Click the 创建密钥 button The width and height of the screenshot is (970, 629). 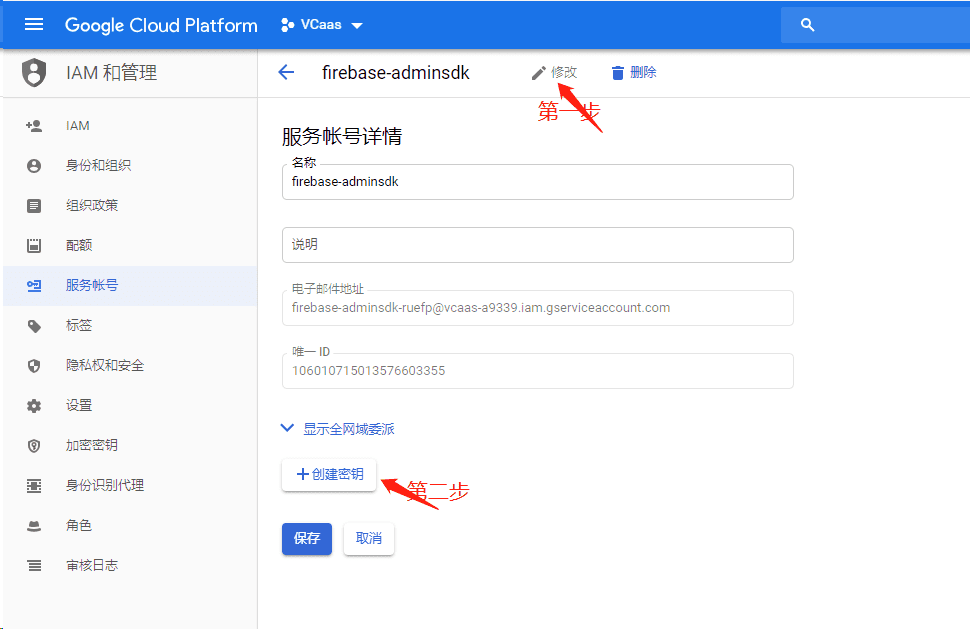(x=329, y=475)
